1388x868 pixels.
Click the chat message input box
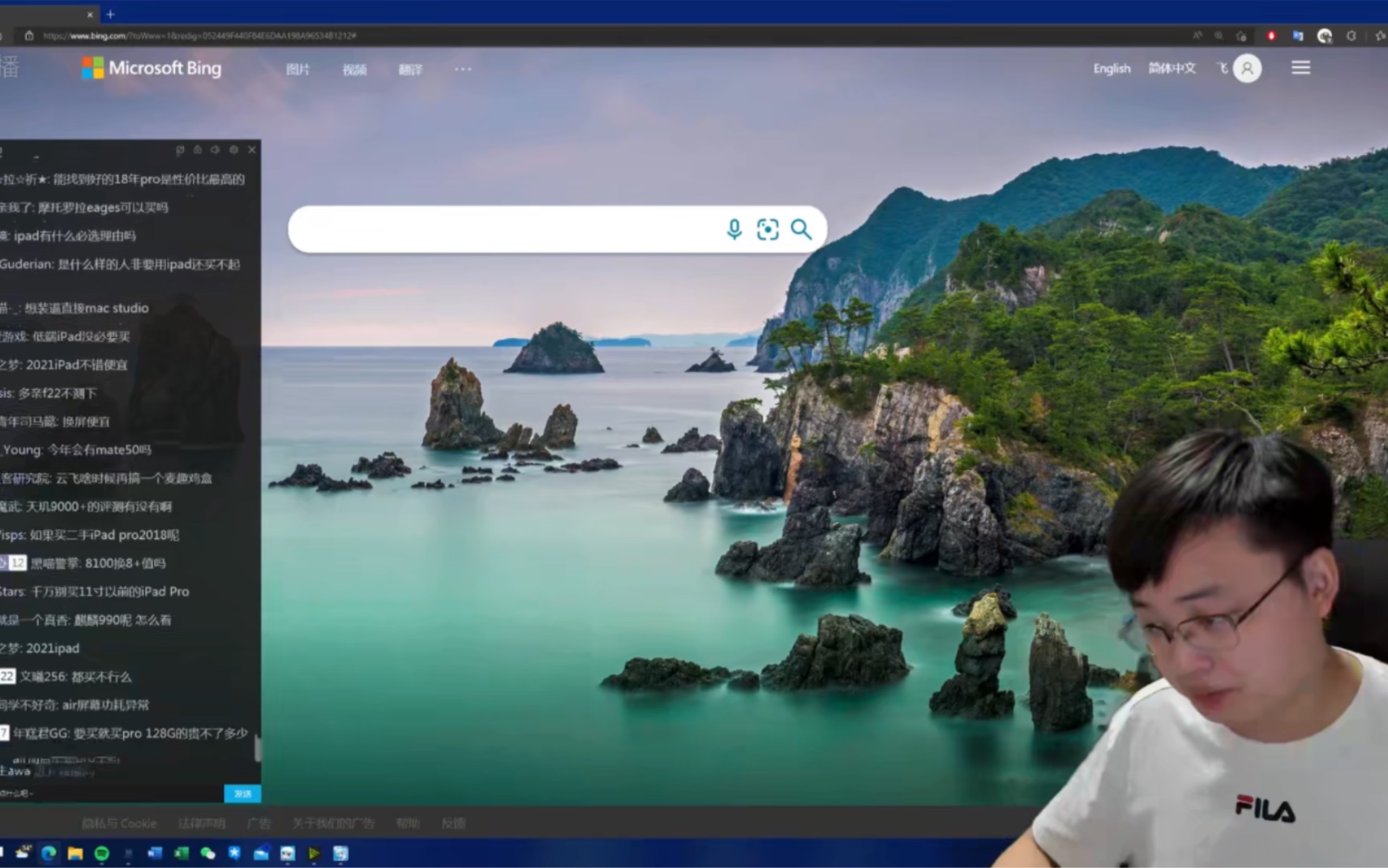111,793
